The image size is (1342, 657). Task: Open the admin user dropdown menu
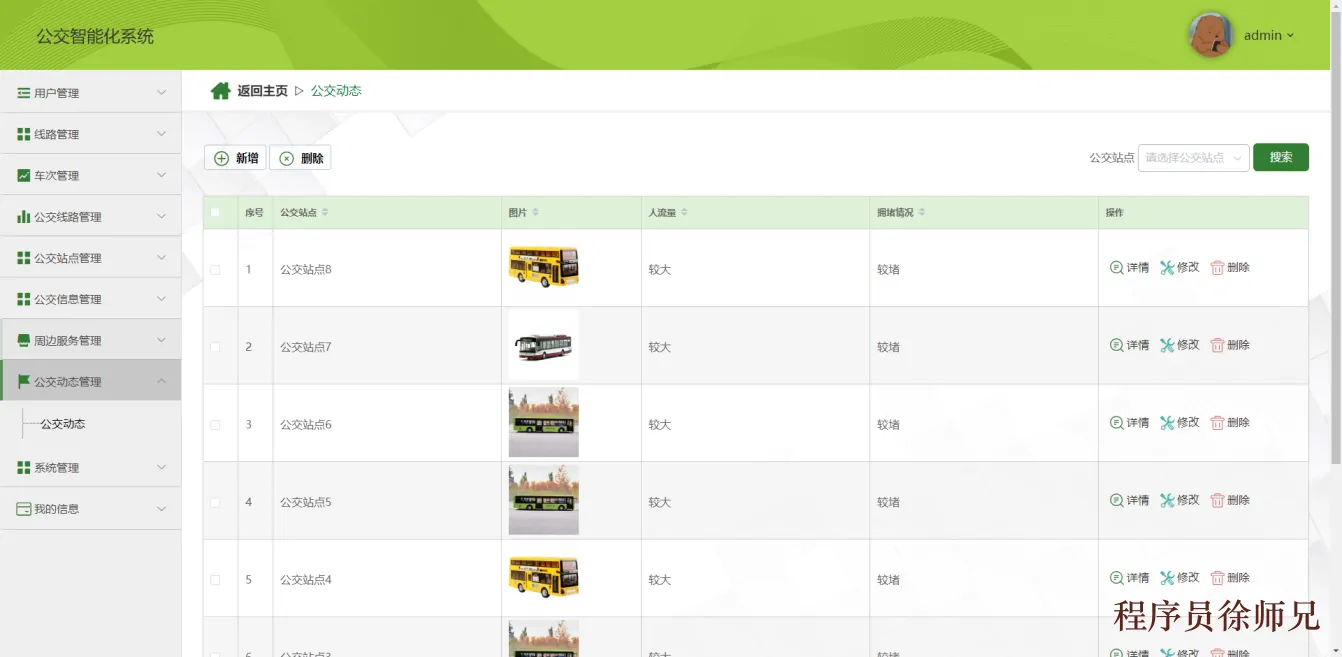[1269, 35]
